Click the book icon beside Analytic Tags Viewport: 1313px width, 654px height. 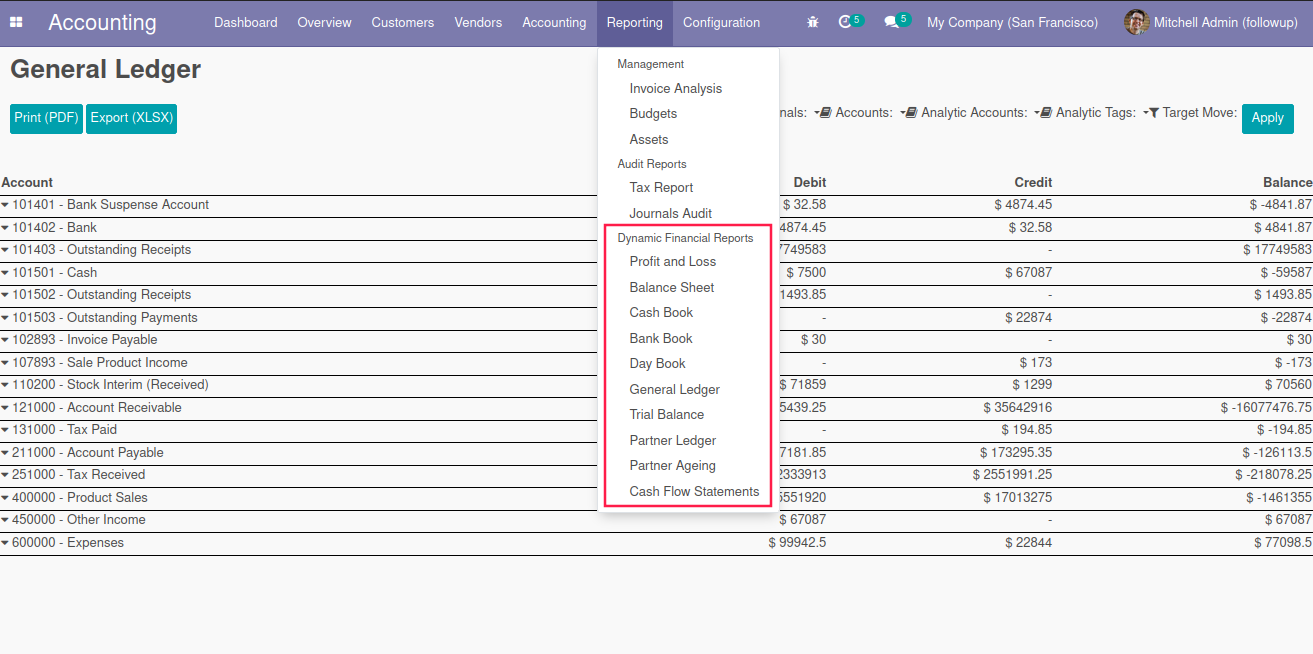click(1045, 113)
